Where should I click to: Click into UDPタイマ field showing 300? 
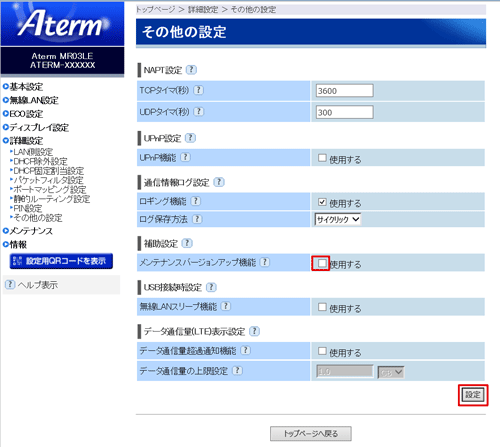(x=344, y=112)
